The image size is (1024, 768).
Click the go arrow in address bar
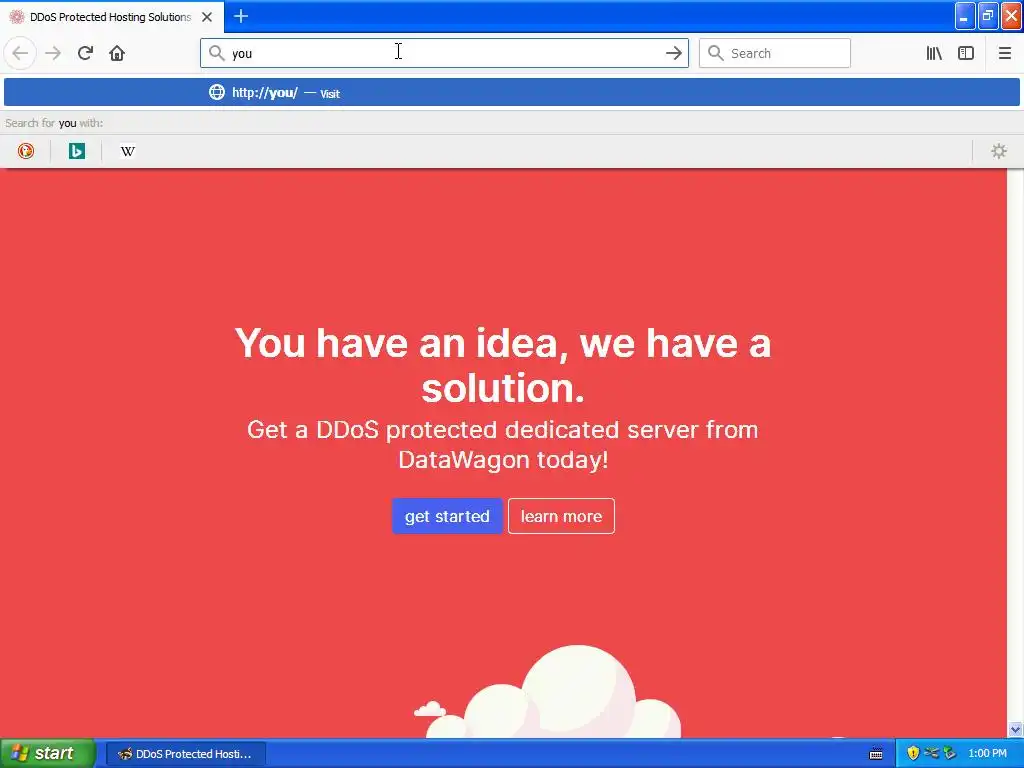coord(673,54)
